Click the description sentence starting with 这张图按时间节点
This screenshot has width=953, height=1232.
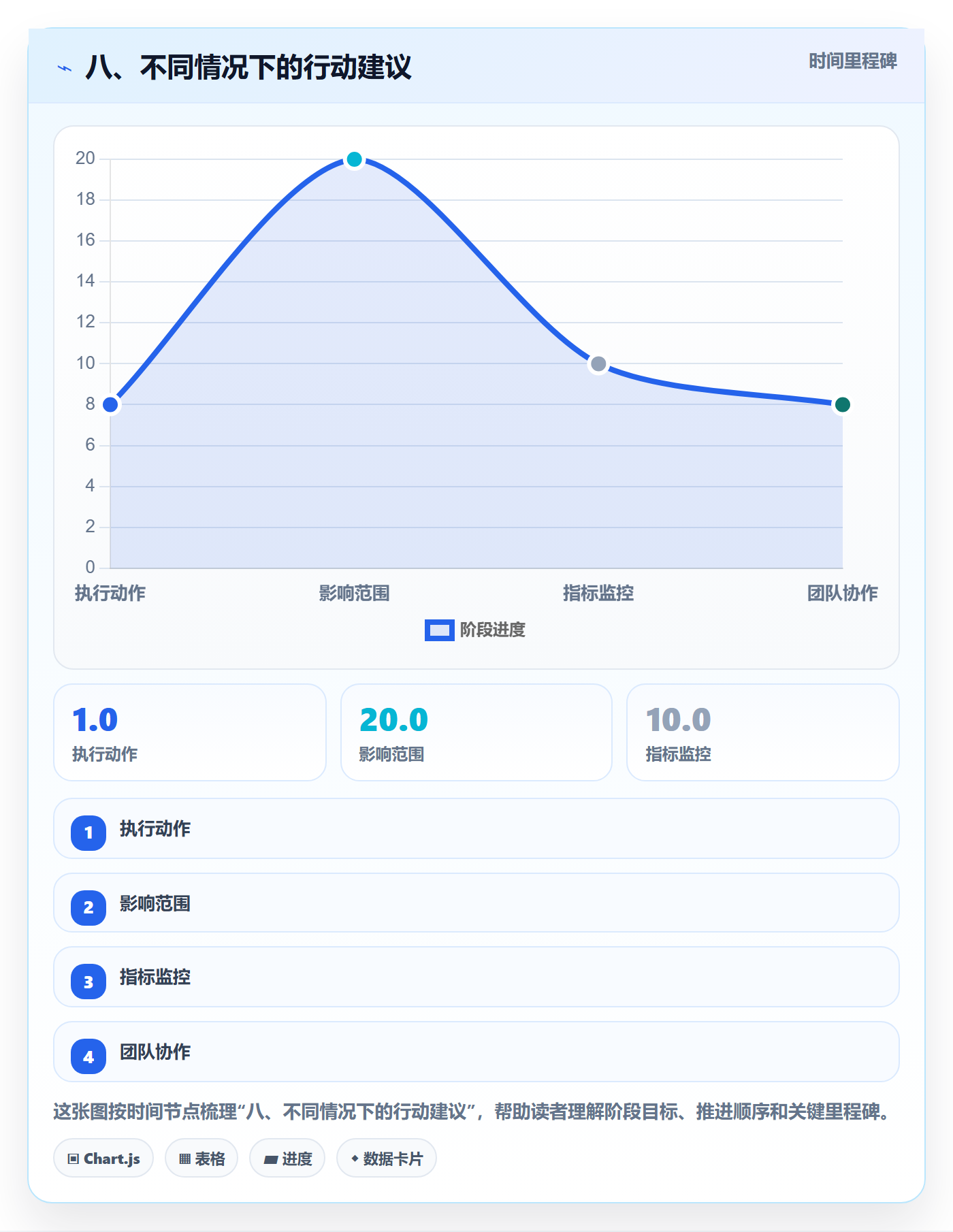[471, 1112]
